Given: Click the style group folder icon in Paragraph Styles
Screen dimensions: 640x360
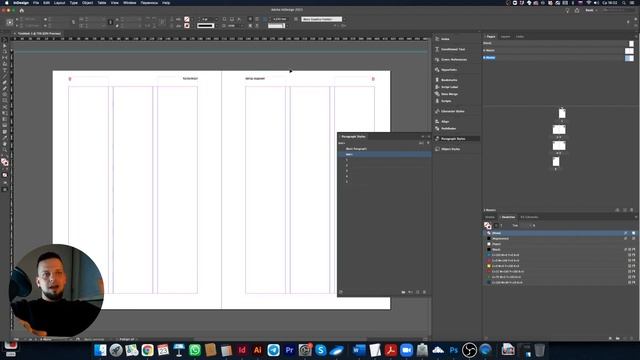Looking at the screenshot, I should click(x=403, y=292).
